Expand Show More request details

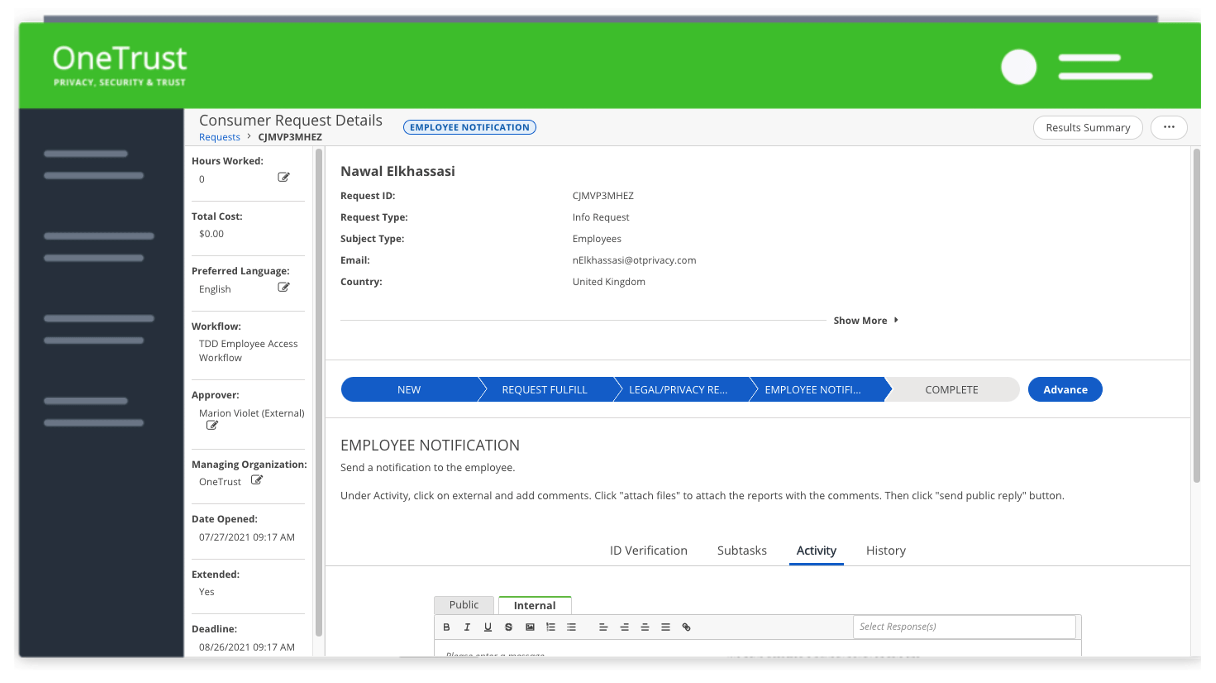pyautogui.click(x=866, y=320)
